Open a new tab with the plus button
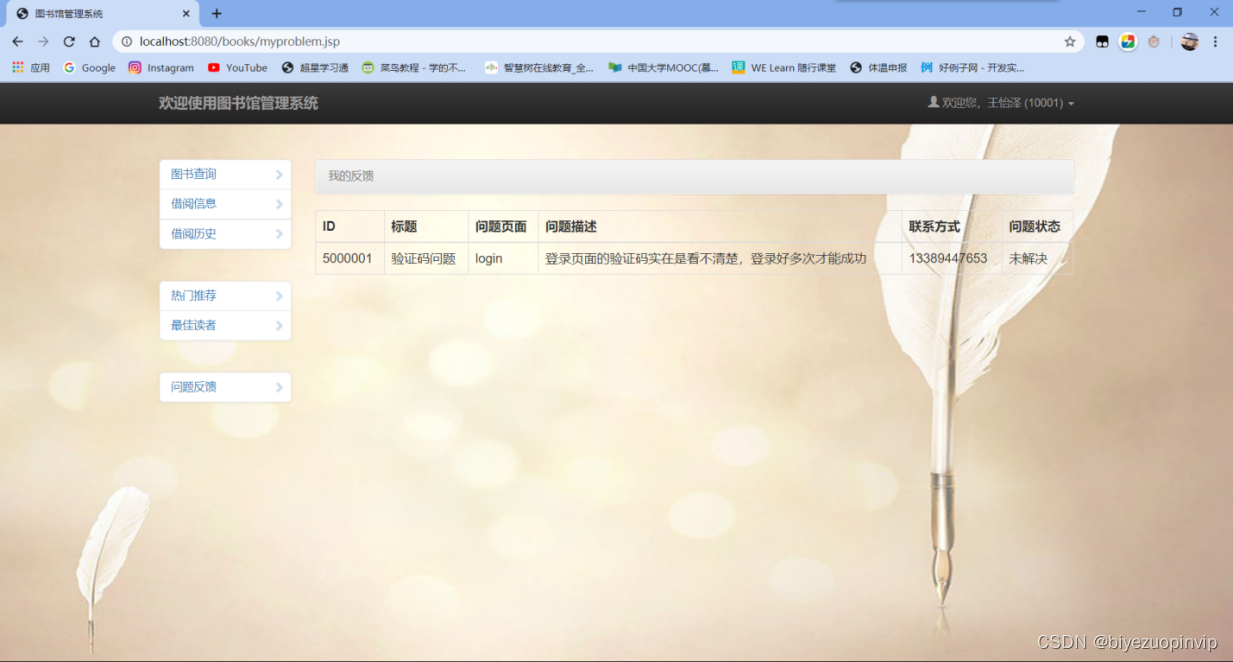1233x662 pixels. (x=214, y=14)
